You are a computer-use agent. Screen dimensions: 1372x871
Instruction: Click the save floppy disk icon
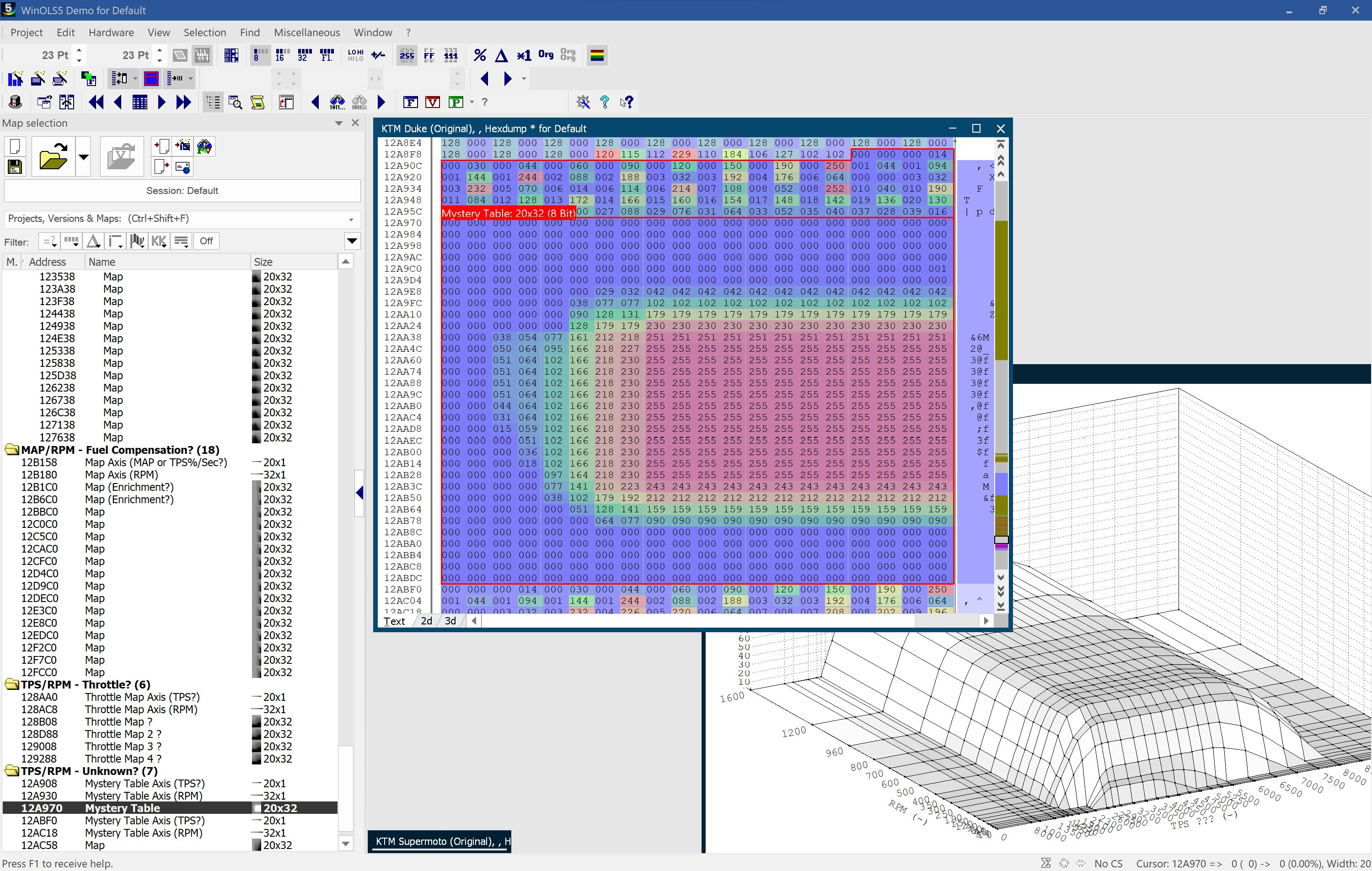15,167
